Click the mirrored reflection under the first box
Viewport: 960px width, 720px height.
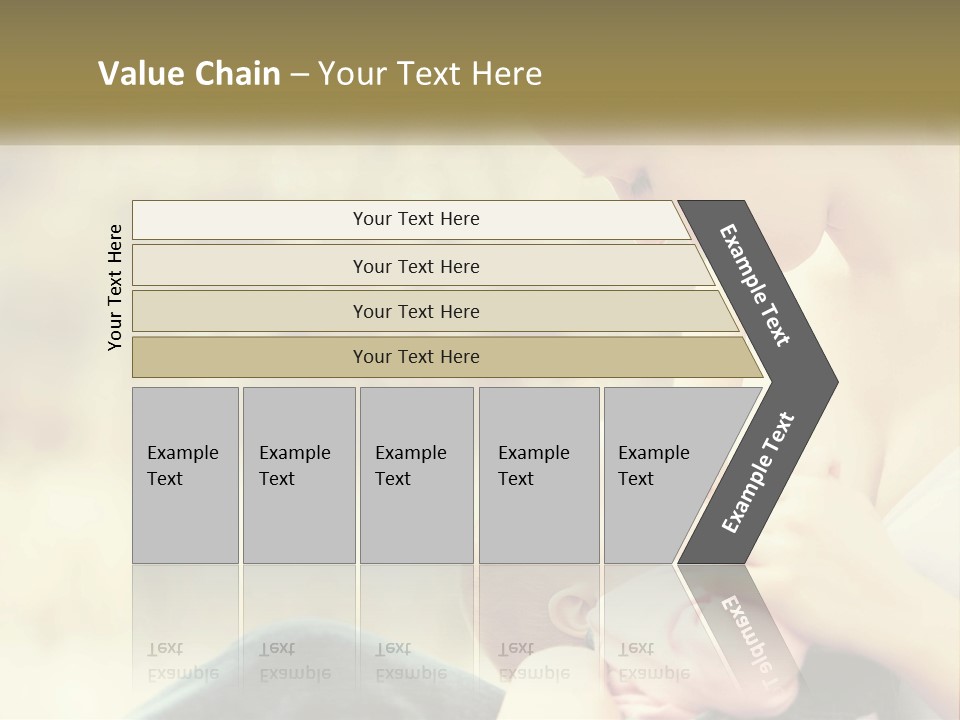[185, 660]
